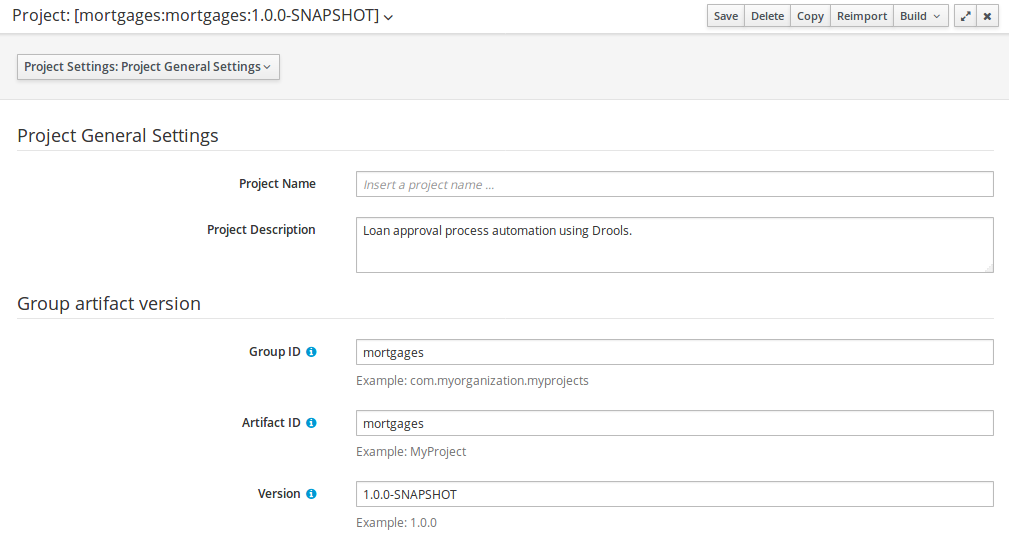The width and height of the screenshot is (1009, 534).
Task: Open the Build dropdown menu
Action: click(920, 16)
